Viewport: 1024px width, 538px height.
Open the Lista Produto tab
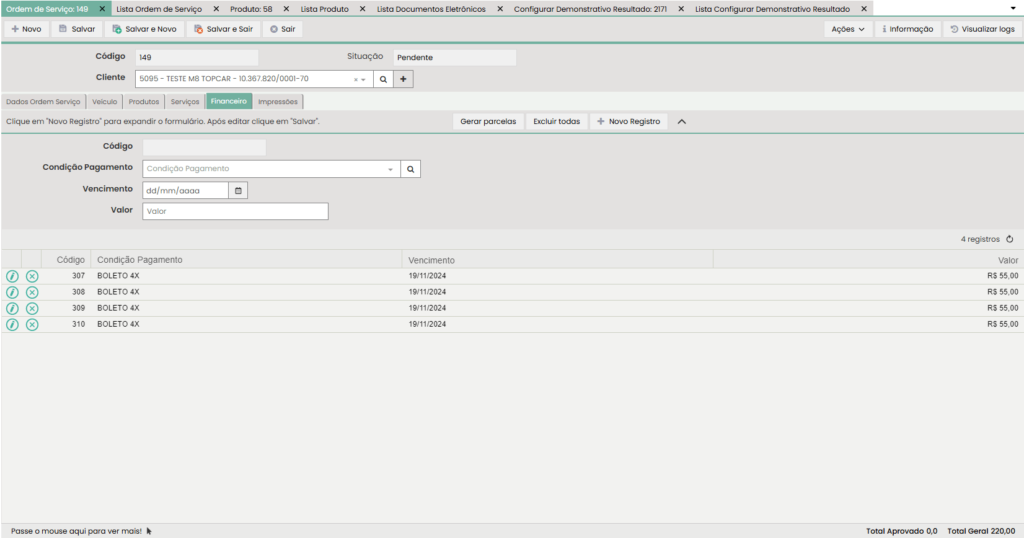coord(324,9)
